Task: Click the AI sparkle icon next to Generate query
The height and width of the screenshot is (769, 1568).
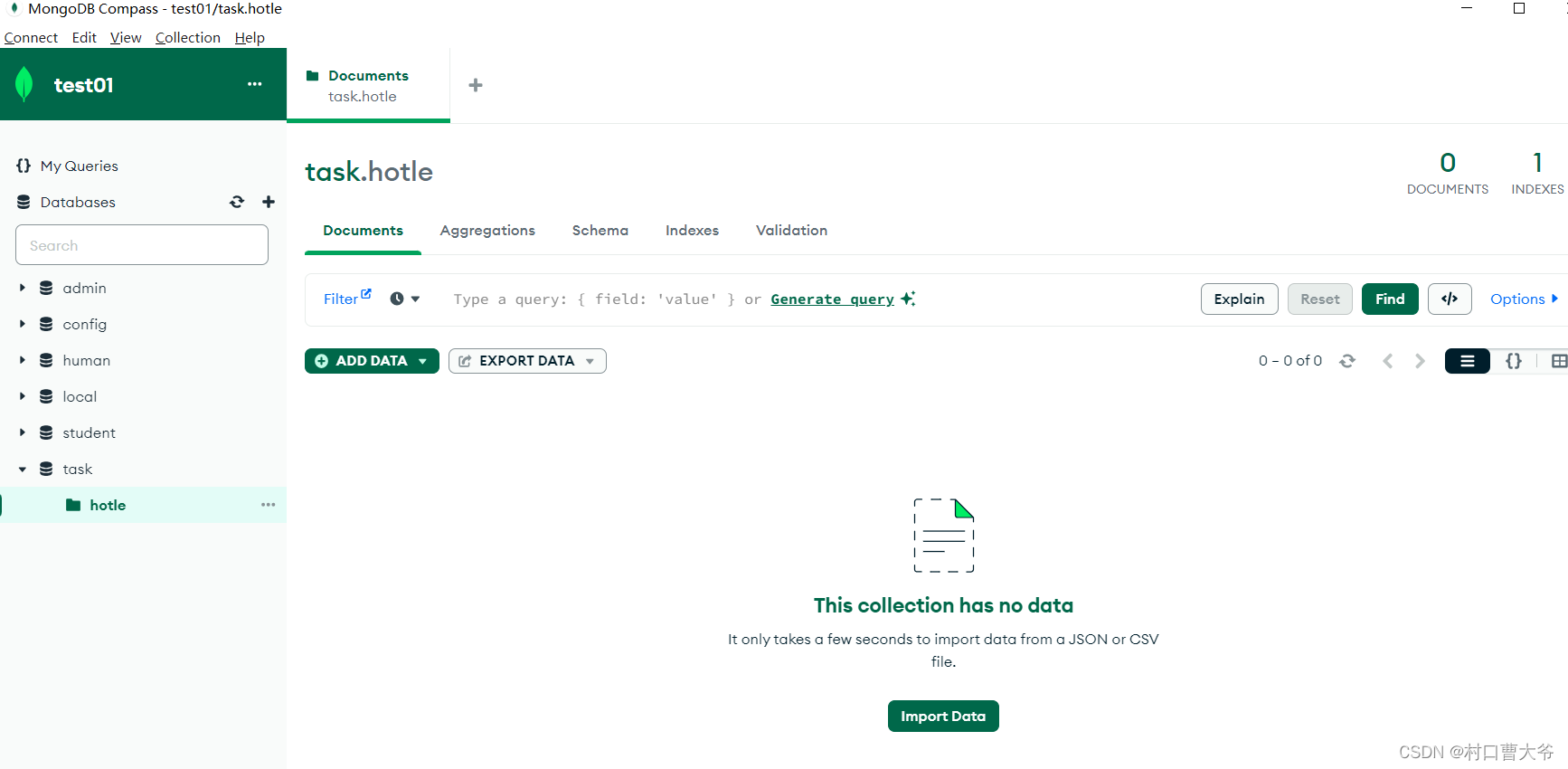Action: 909,299
